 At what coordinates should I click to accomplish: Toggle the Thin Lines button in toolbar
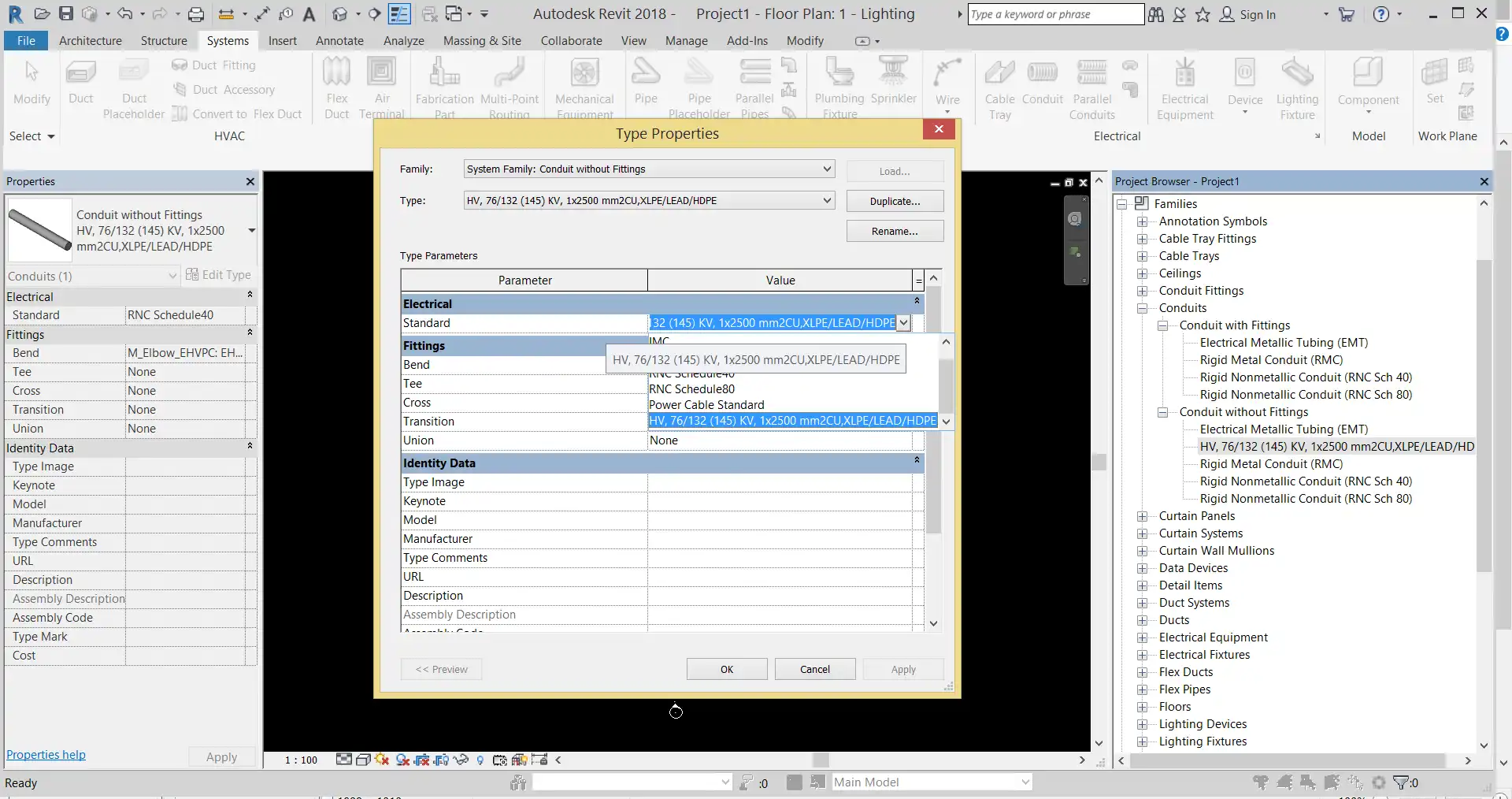400,13
